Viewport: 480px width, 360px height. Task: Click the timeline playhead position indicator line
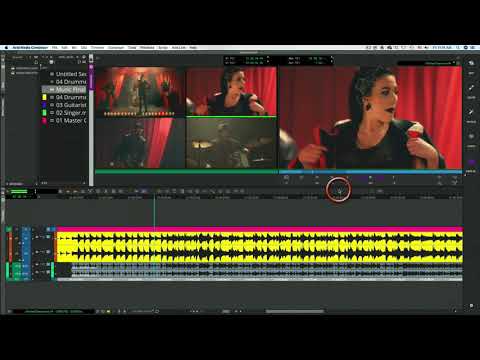tap(154, 213)
